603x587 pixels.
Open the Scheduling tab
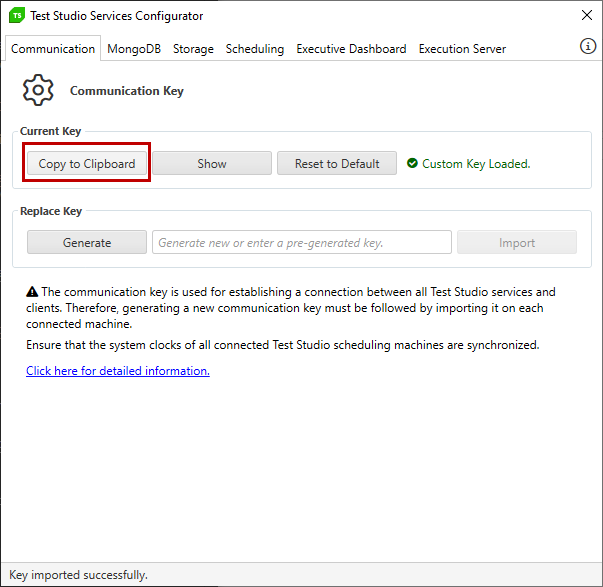(x=255, y=49)
